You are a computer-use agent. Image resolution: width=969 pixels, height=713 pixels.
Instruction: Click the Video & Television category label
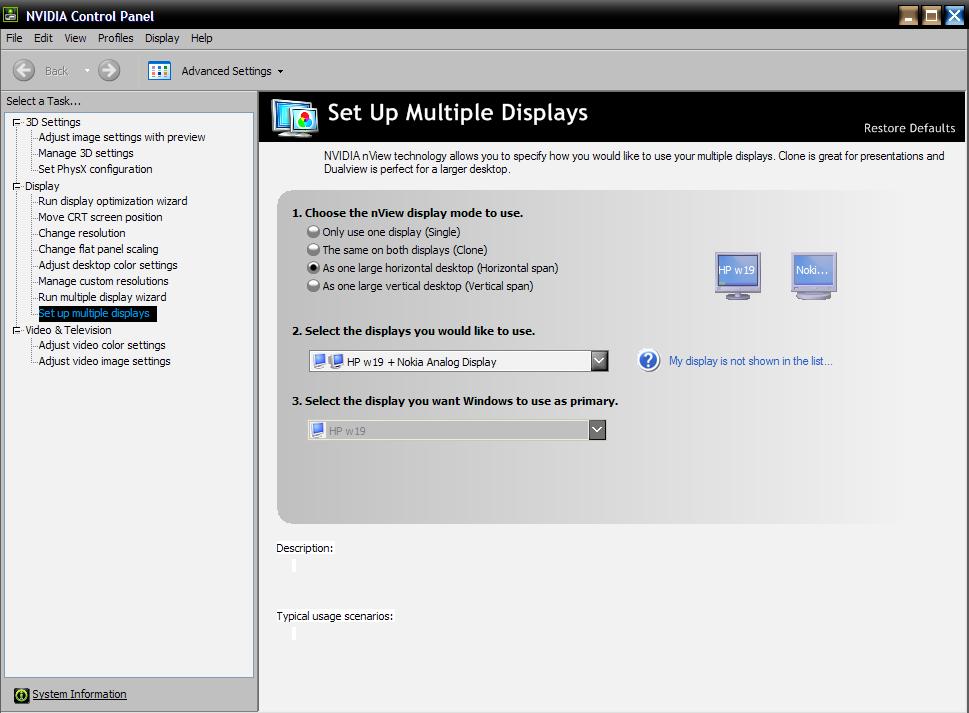click(69, 331)
